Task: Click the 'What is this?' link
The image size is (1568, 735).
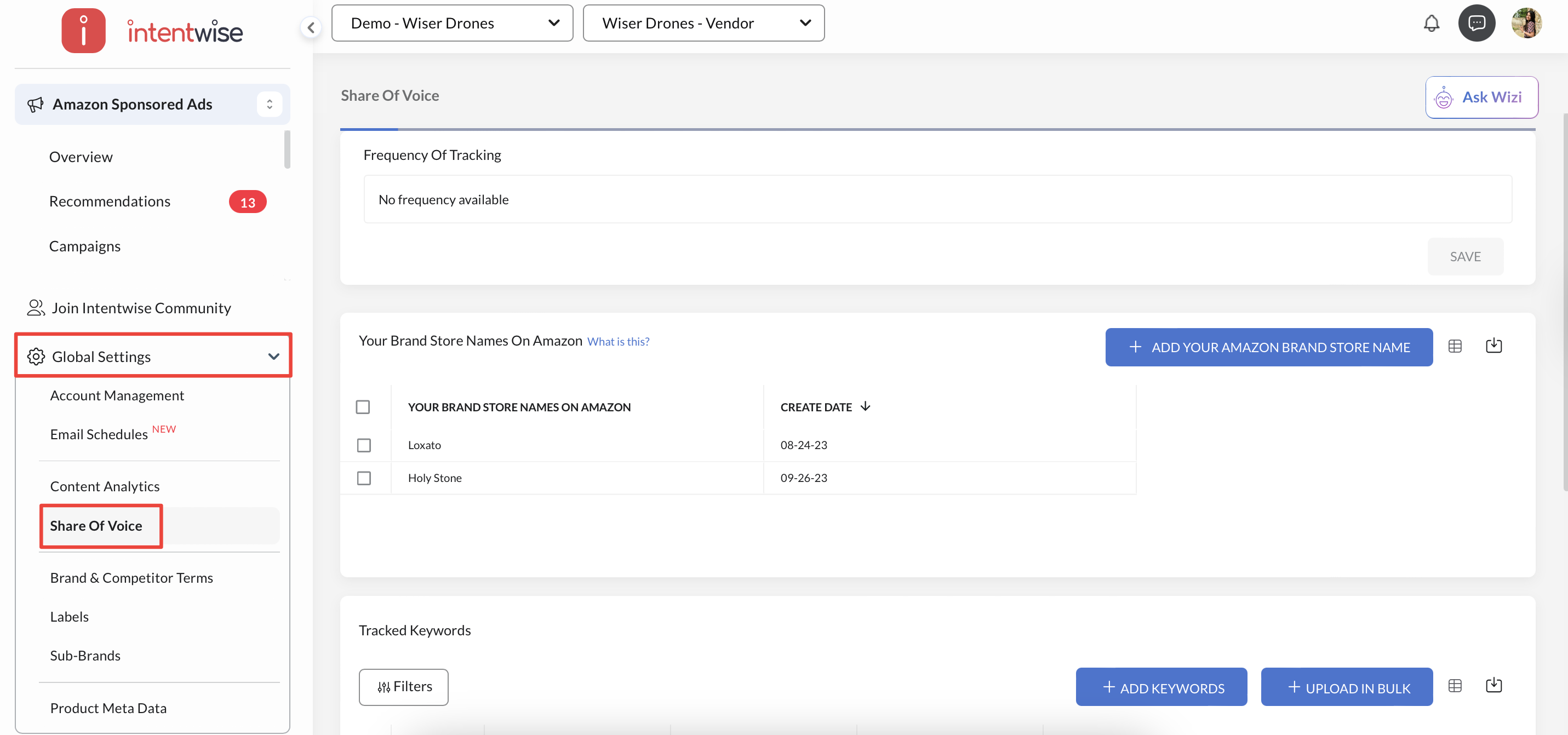Action: coord(618,342)
